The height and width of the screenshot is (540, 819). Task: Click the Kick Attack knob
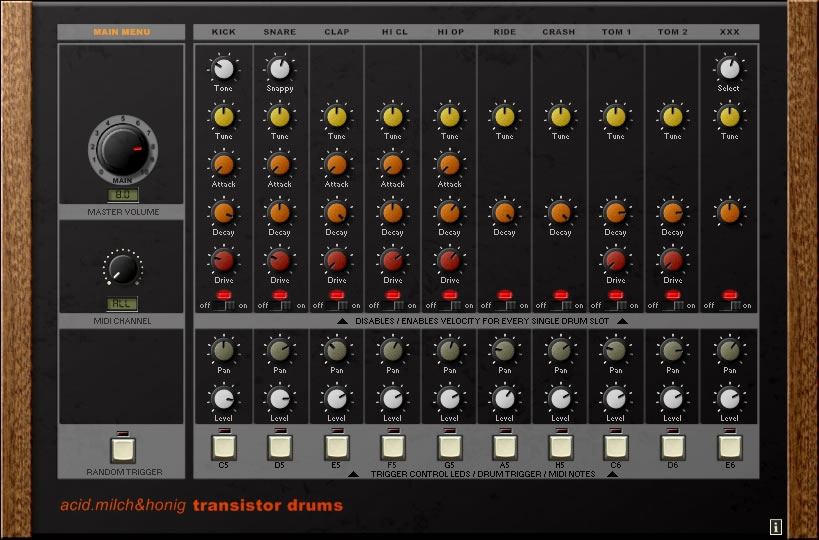[224, 165]
